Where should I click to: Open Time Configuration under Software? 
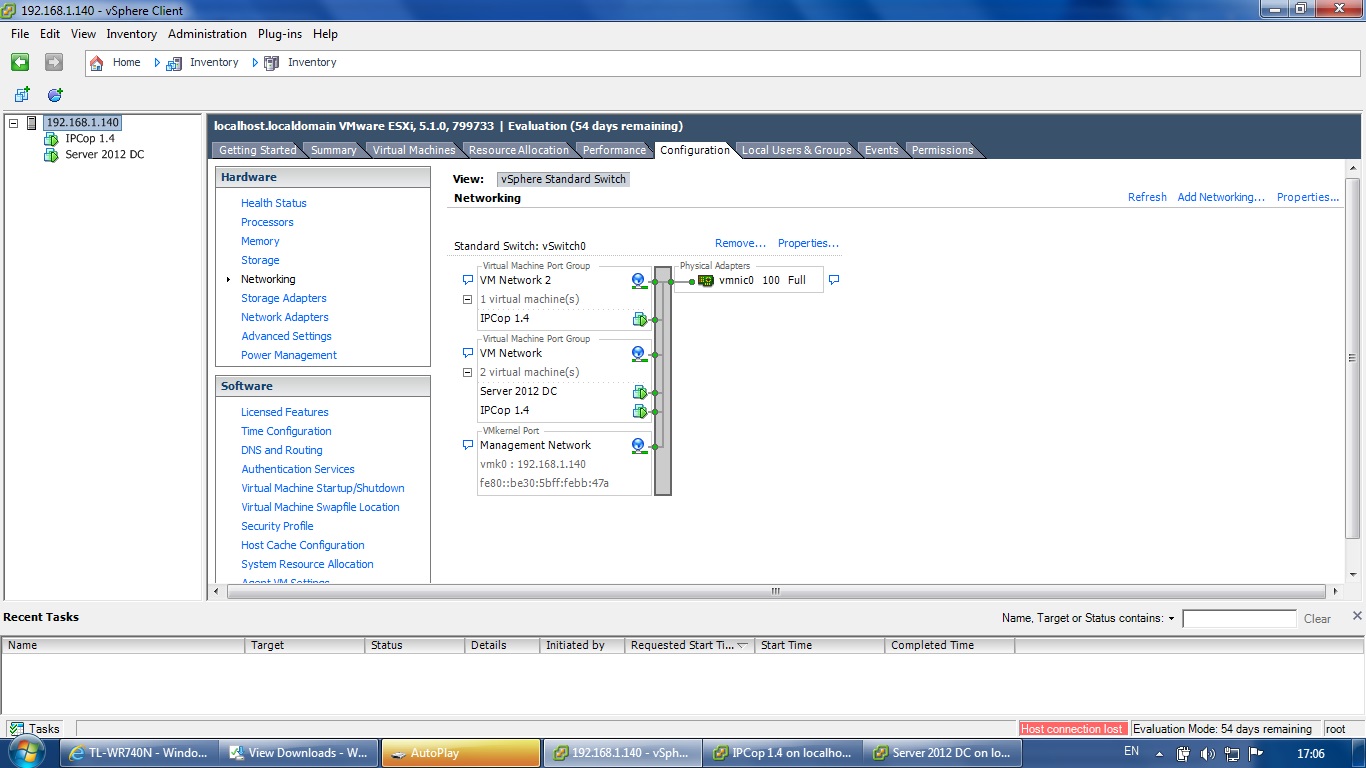click(286, 431)
